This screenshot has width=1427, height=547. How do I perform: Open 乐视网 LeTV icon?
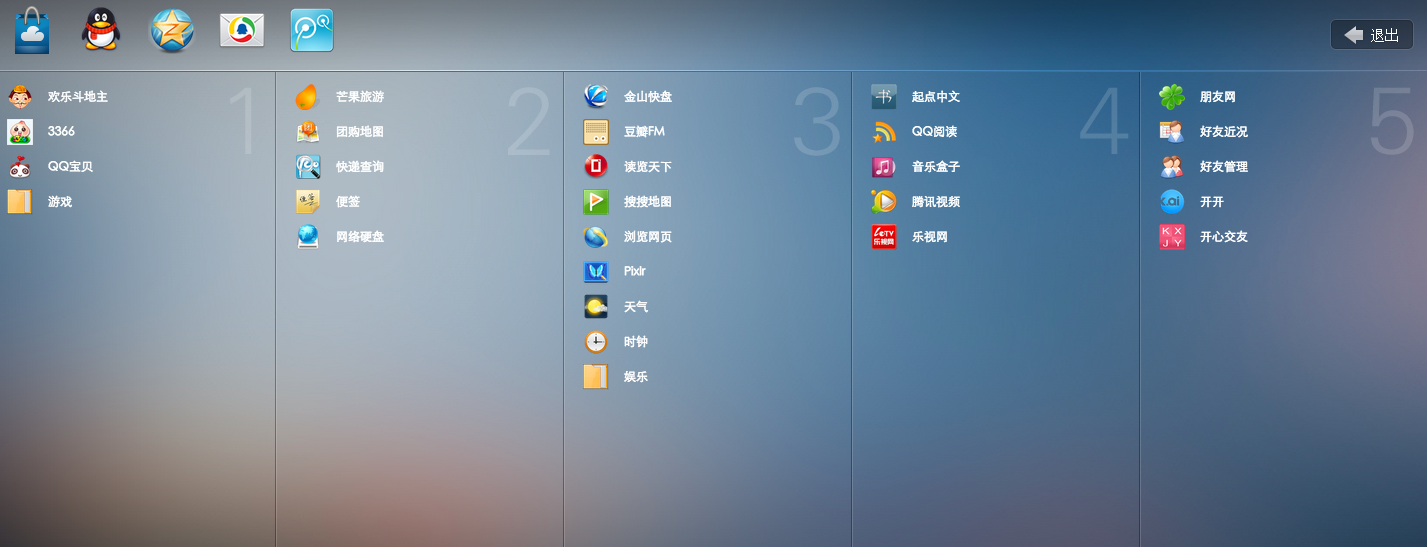[884, 237]
